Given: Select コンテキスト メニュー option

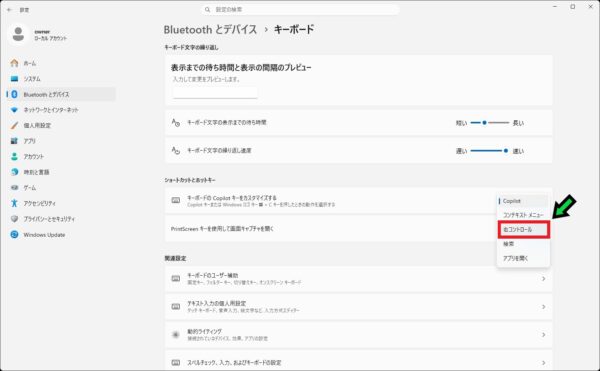Looking at the screenshot, I should point(523,215).
